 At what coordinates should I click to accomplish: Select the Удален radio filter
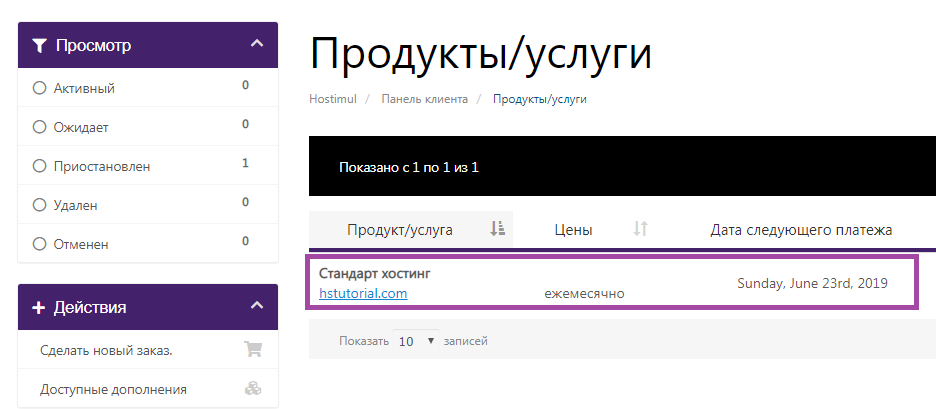point(40,205)
